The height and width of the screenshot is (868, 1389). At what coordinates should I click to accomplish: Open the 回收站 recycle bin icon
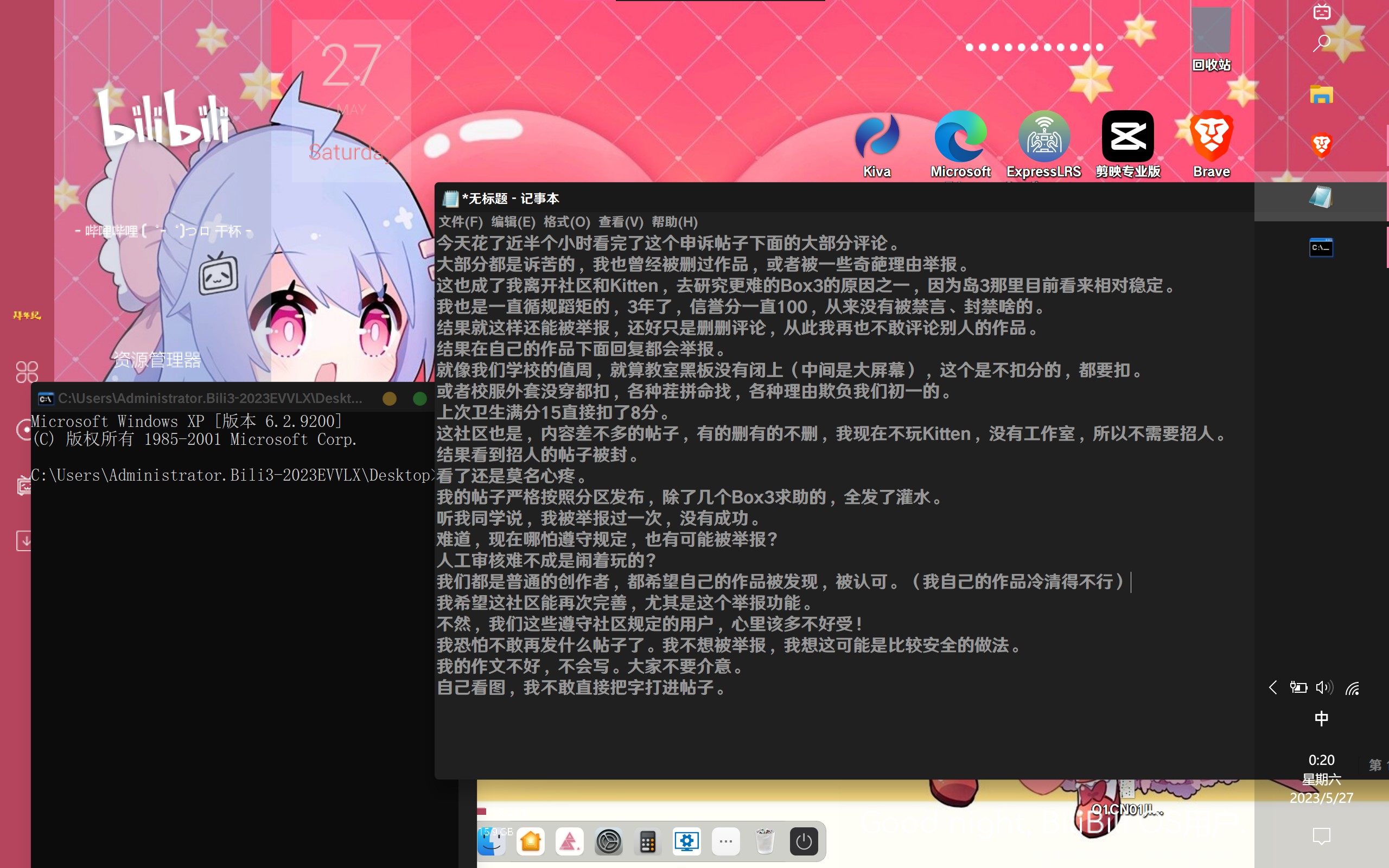tap(1211, 40)
